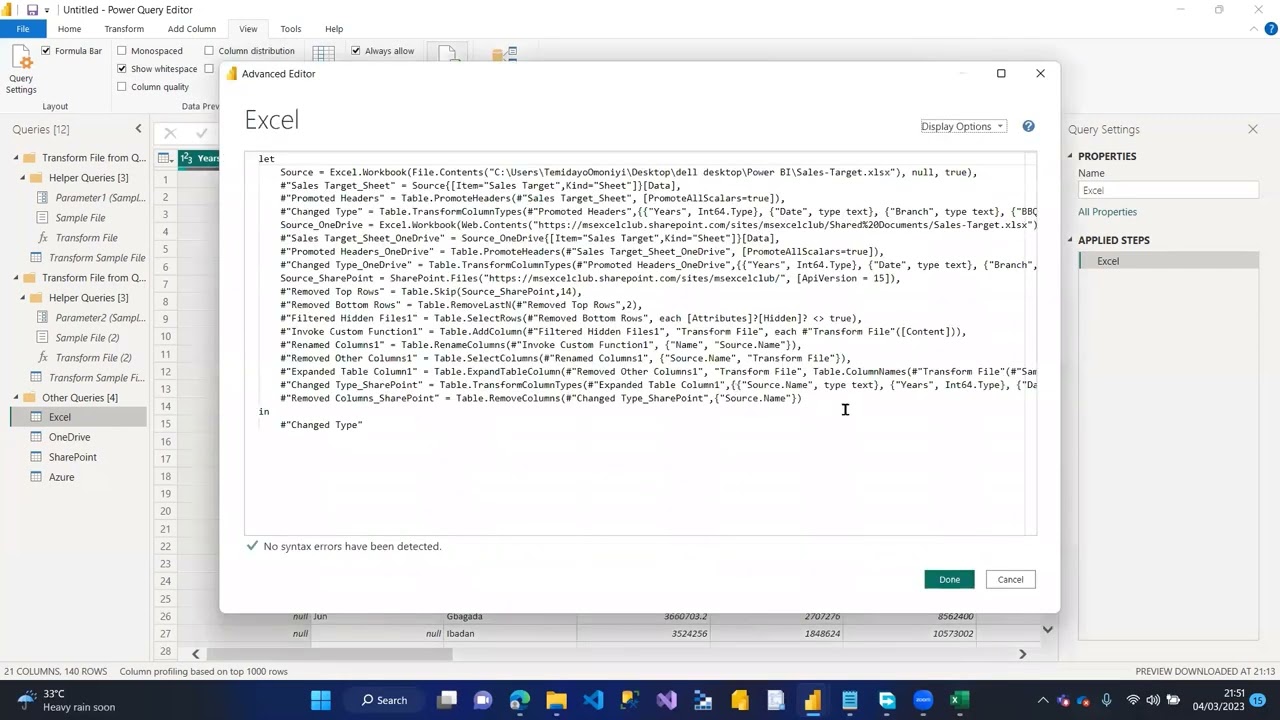Viewport: 1280px width, 720px height.
Task: Select the Excel step under Applied Steps
Action: point(1168,261)
